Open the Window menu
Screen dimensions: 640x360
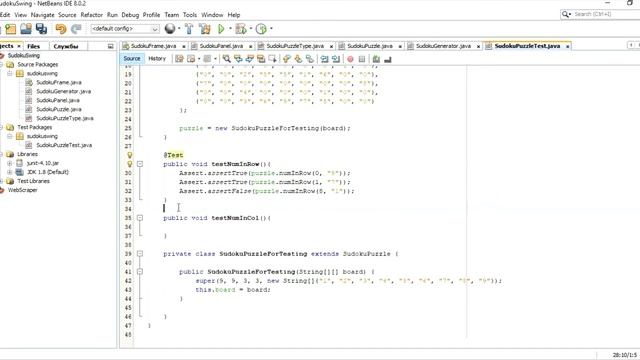pyautogui.click(x=212, y=15)
